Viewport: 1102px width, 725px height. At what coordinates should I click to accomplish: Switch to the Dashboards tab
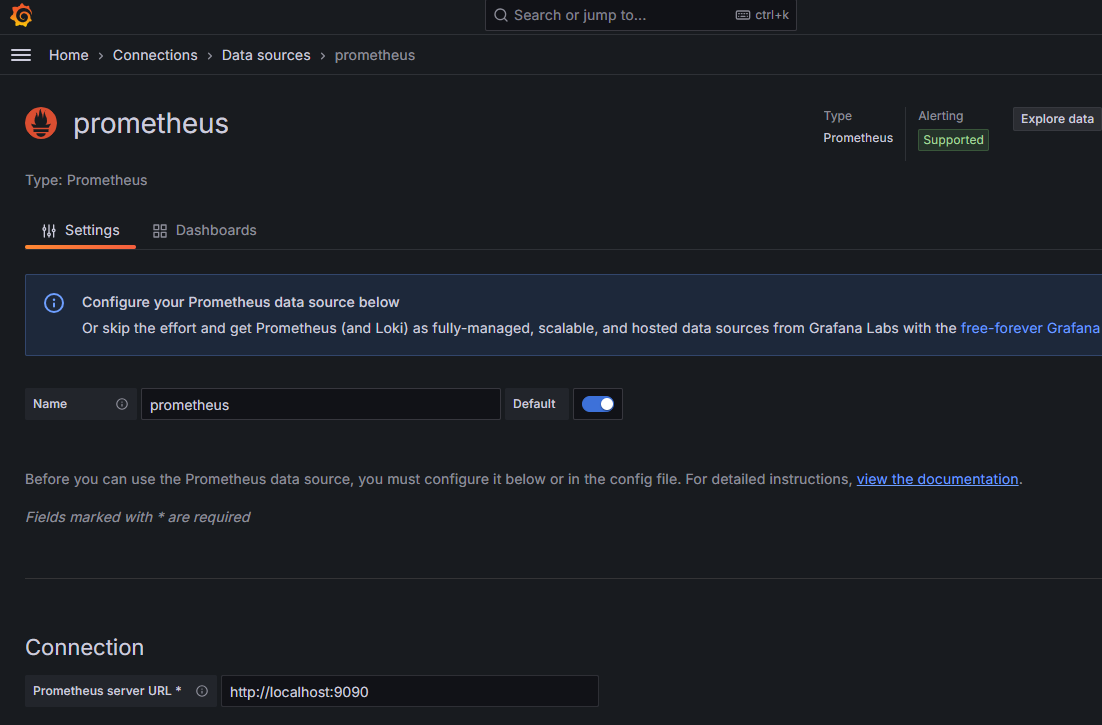pyautogui.click(x=205, y=230)
